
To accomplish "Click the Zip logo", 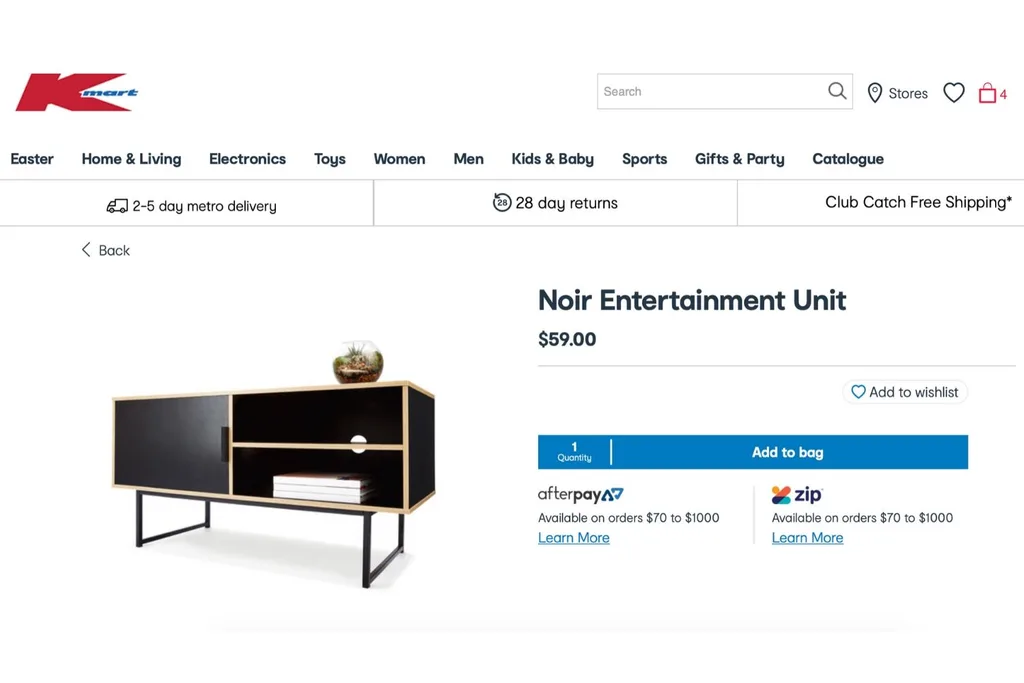I will click(796, 495).
